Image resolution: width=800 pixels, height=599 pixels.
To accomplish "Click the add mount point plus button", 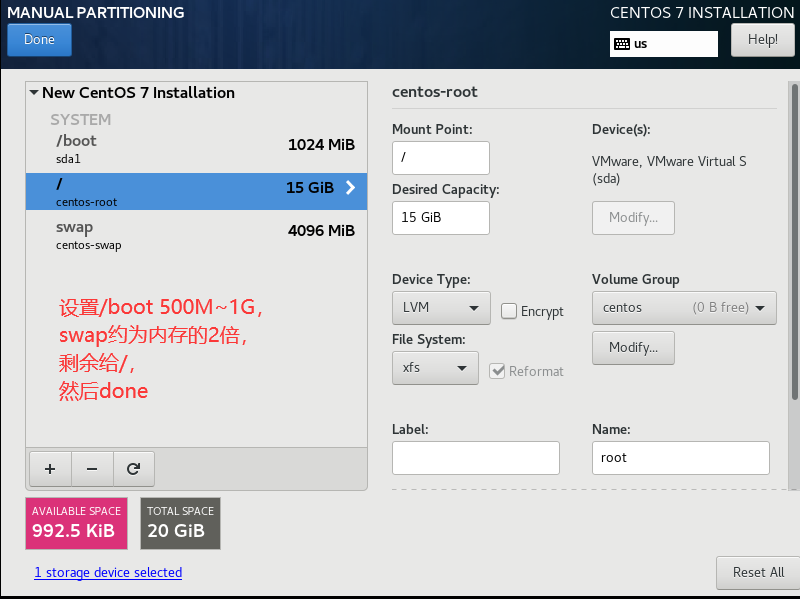I will click(x=50, y=469).
